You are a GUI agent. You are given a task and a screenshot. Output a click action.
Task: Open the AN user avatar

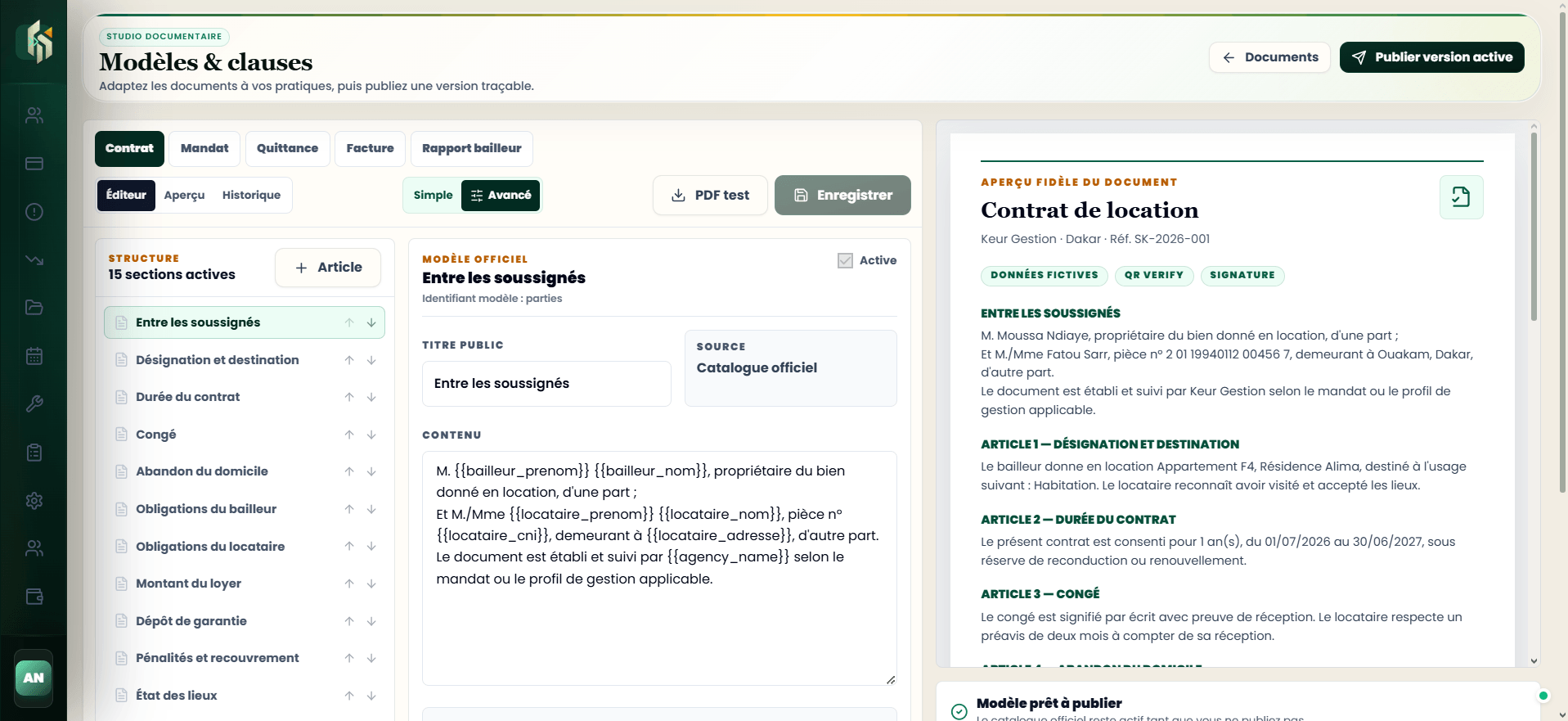click(34, 678)
